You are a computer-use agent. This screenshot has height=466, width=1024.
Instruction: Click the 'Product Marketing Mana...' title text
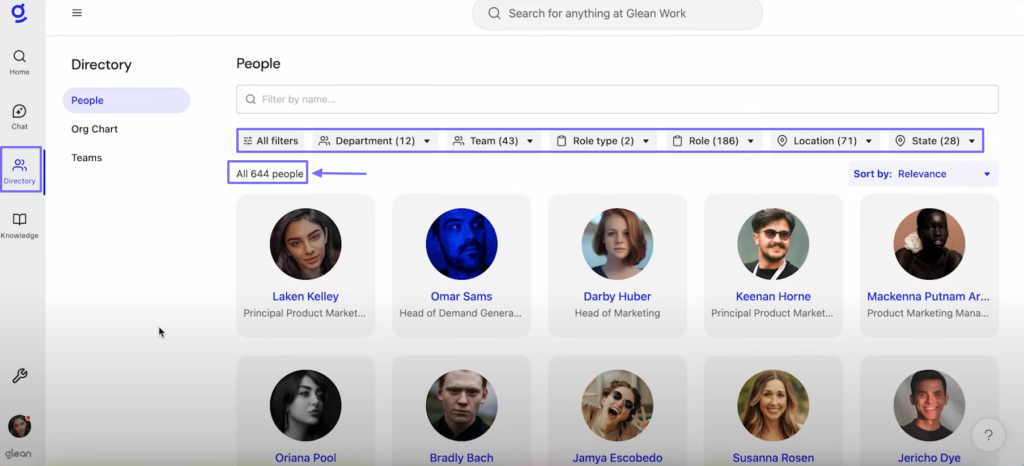928,313
